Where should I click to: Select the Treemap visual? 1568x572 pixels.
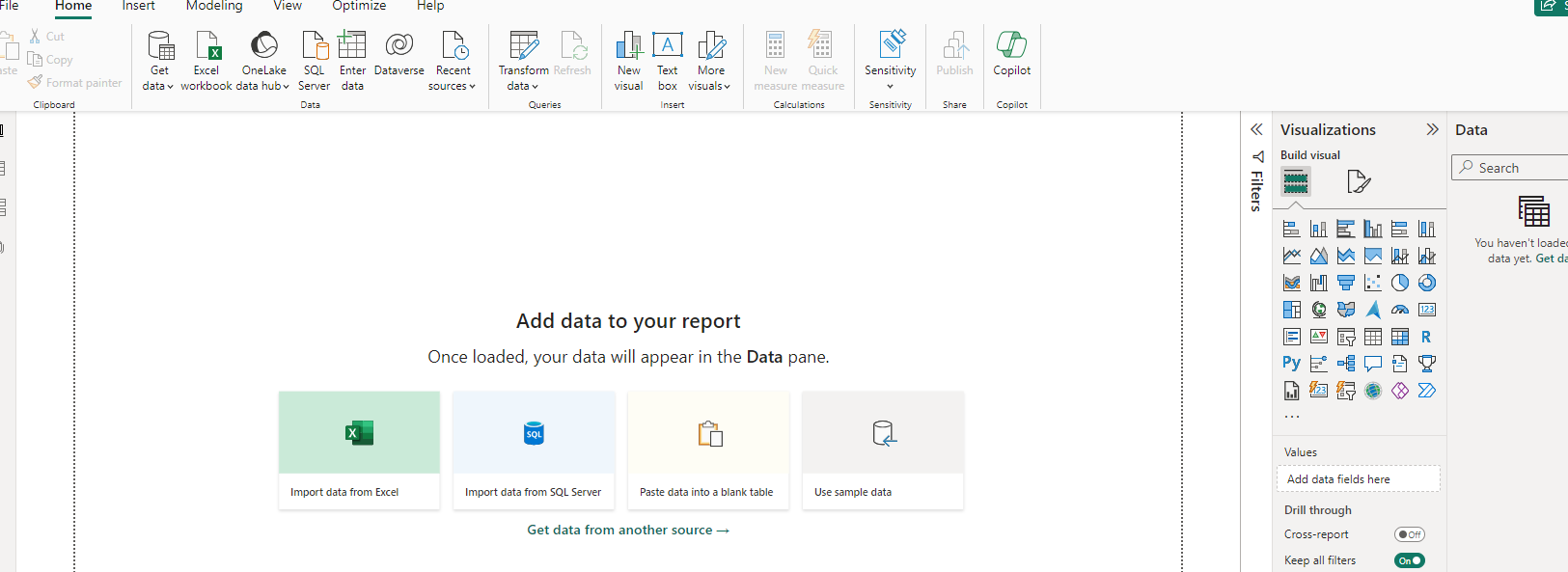(x=1291, y=310)
